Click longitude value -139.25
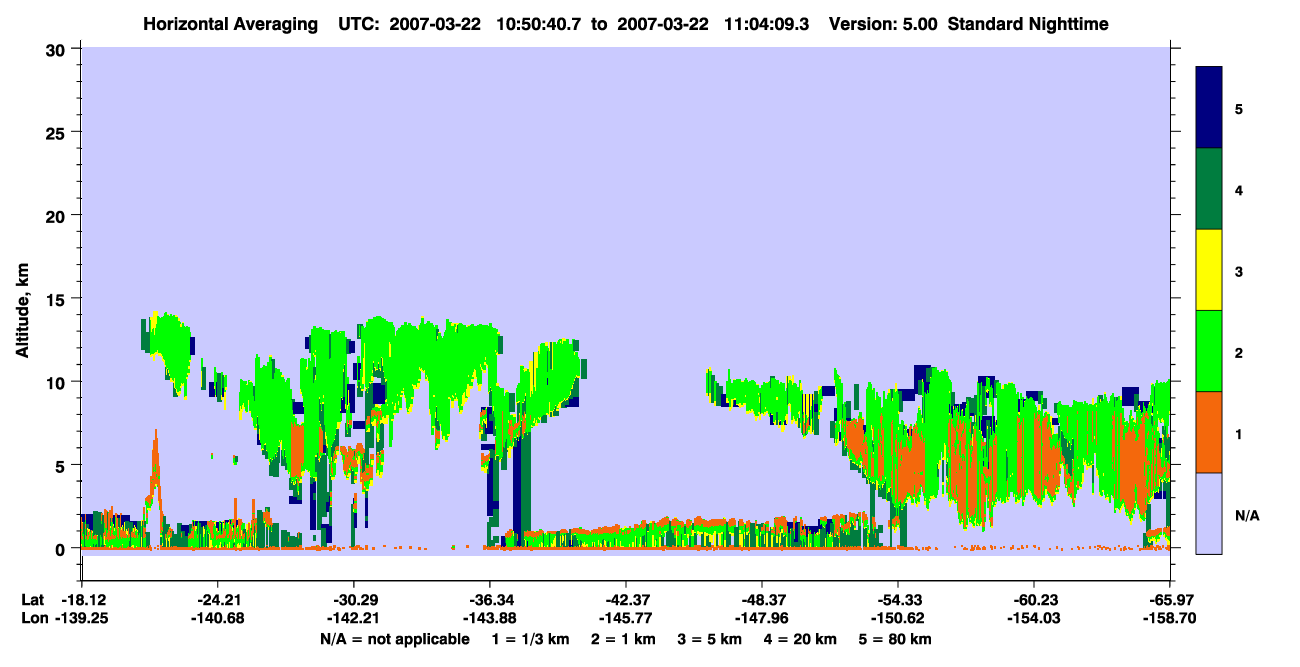Screen dimensions: 1300x667 [82, 618]
